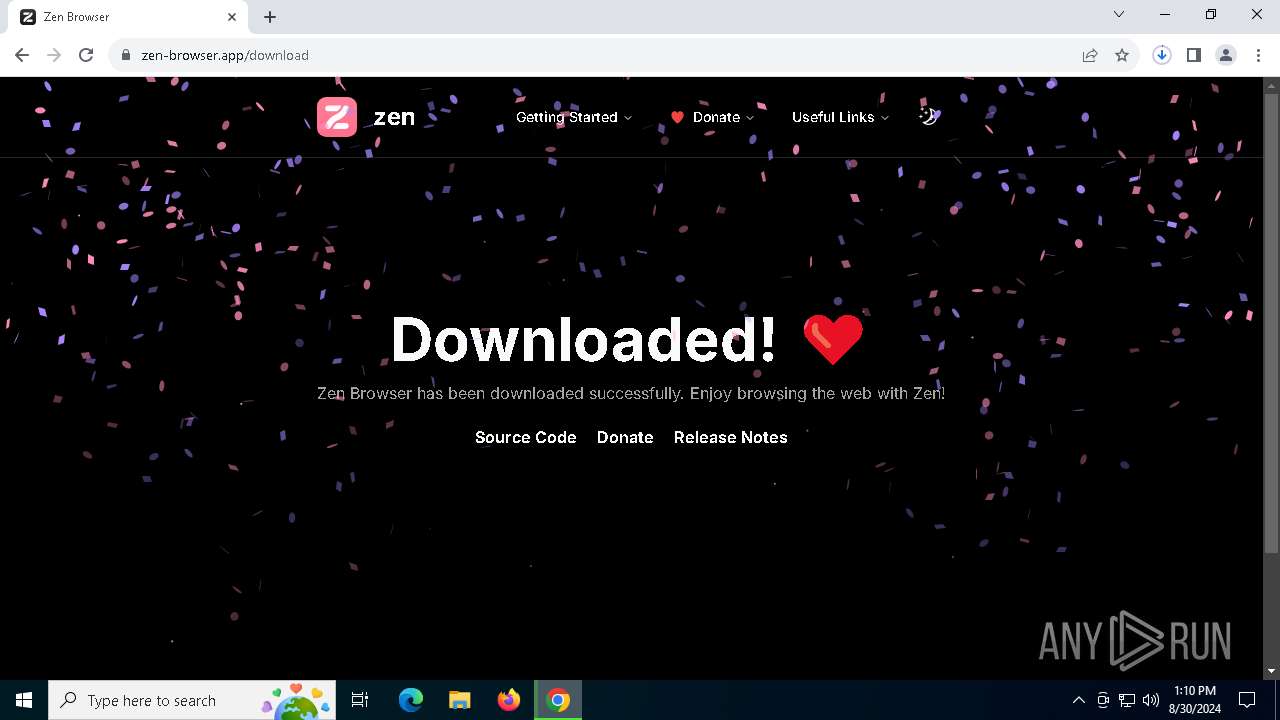This screenshot has height=720, width=1280.
Task: Launch Firefox from taskbar
Action: 509,700
